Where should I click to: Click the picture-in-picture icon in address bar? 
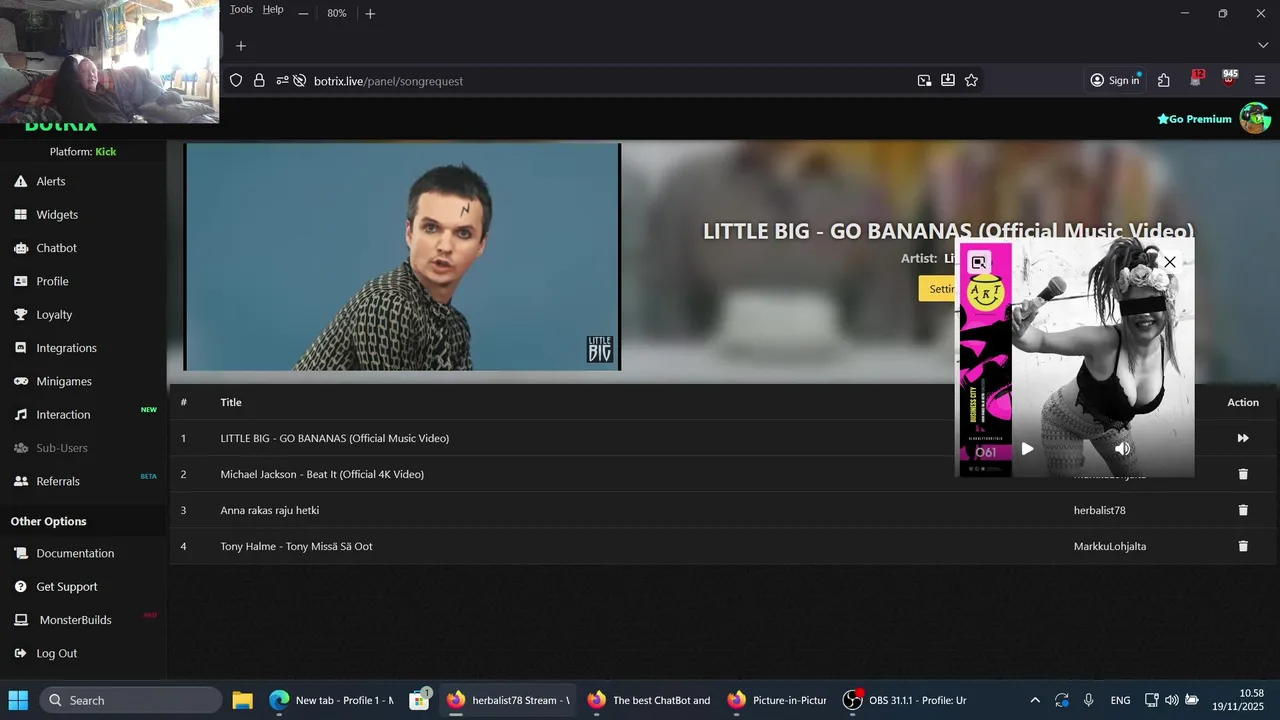tap(925, 81)
